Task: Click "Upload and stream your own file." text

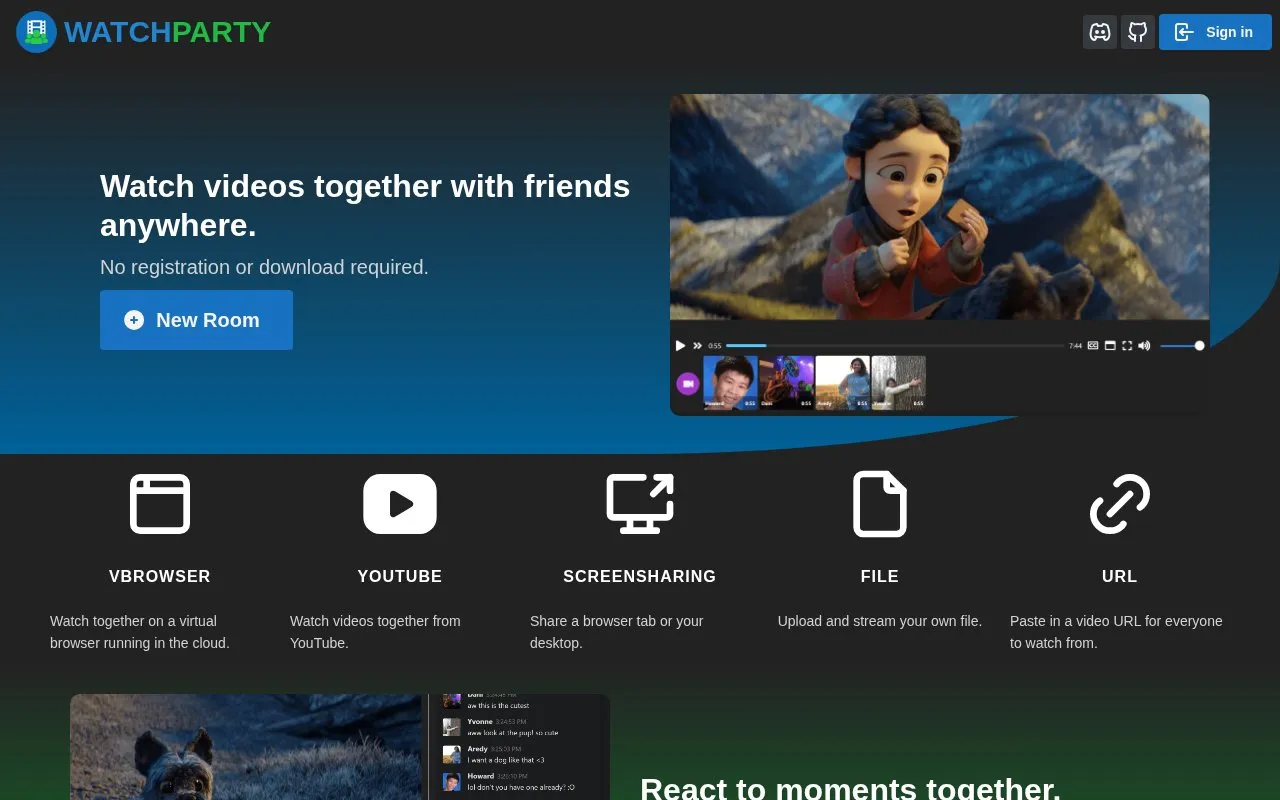Action: coord(880,621)
